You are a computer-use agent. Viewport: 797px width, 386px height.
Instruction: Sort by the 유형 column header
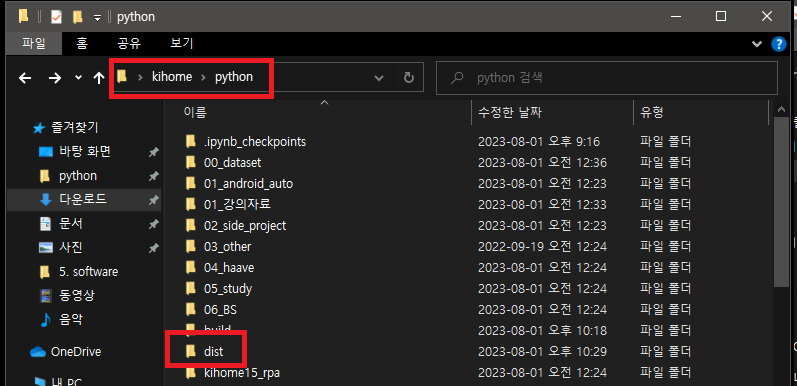[x=652, y=112]
